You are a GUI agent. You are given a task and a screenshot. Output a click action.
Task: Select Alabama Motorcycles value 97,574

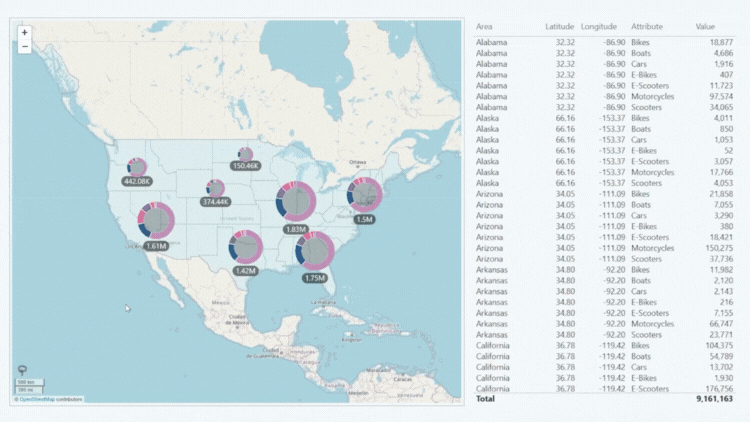tap(721, 97)
